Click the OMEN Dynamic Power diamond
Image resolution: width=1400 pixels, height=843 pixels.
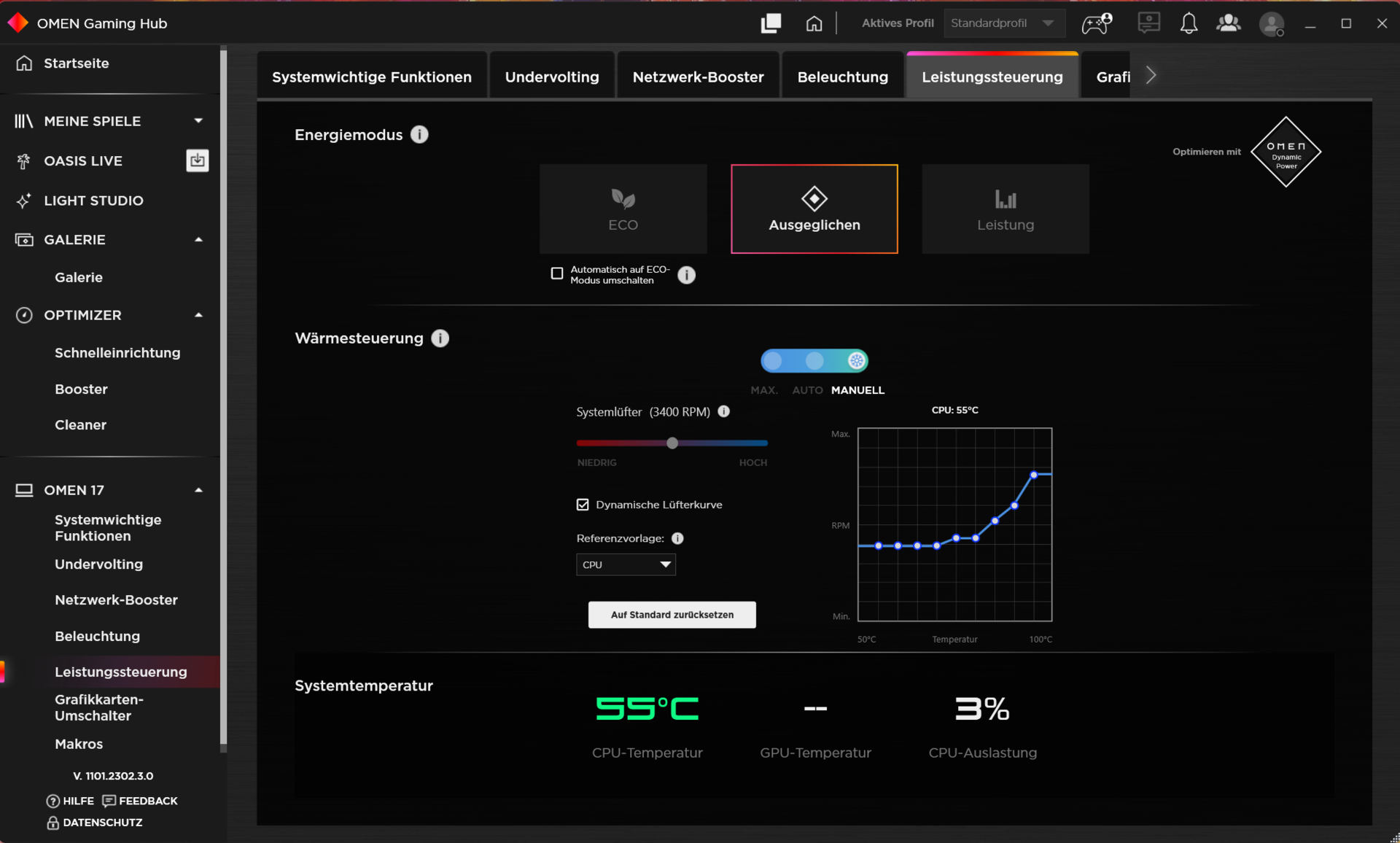pos(1286,152)
